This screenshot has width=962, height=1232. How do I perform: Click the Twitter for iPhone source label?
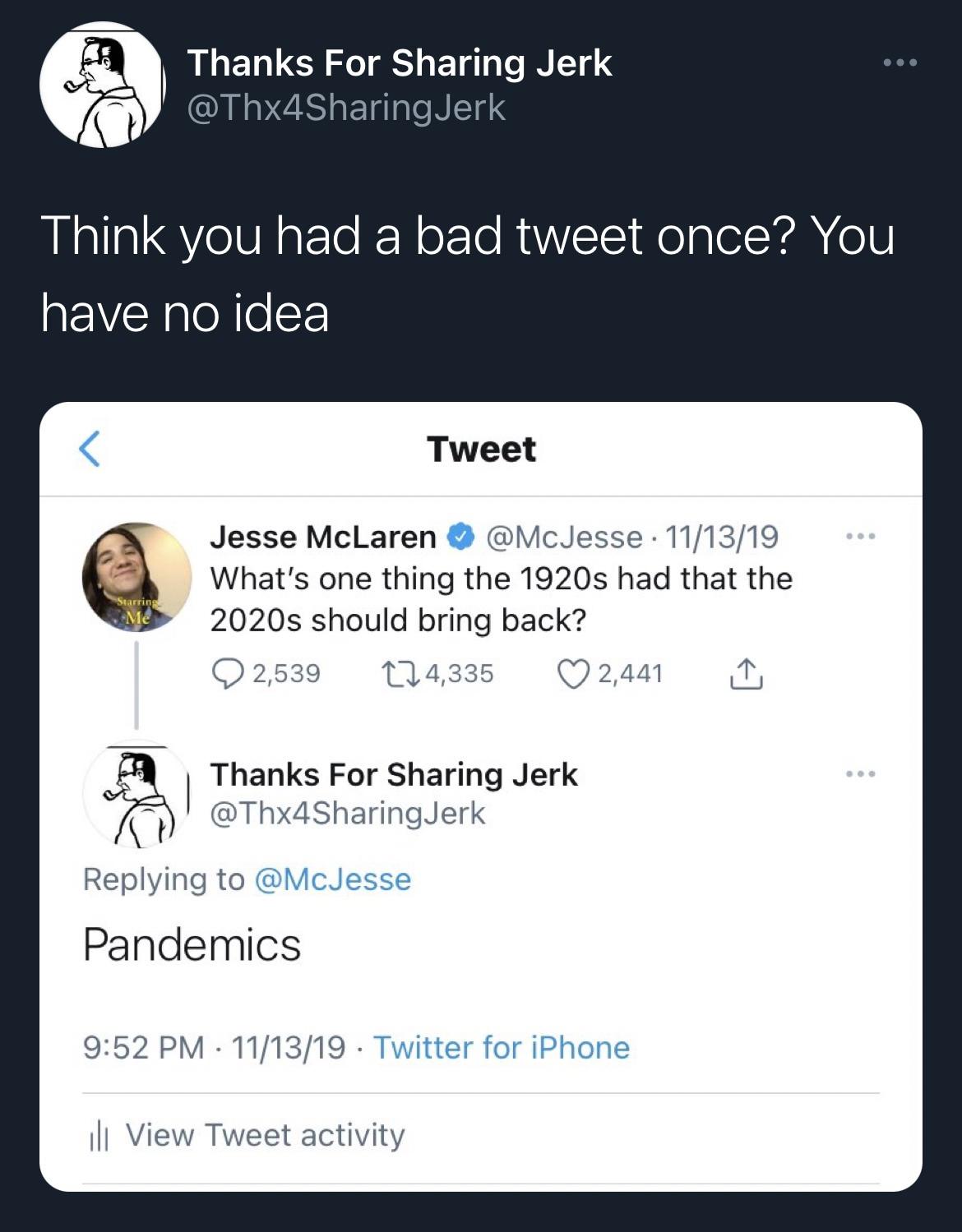click(x=502, y=1048)
